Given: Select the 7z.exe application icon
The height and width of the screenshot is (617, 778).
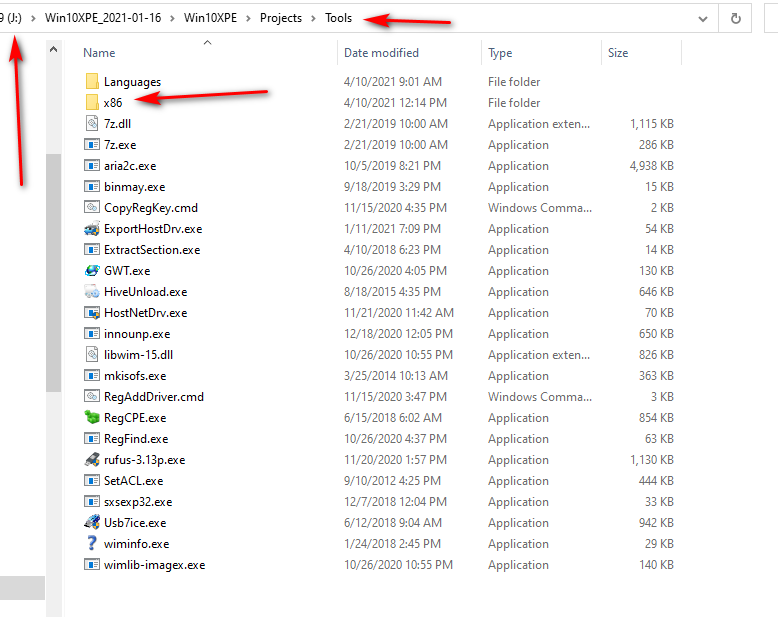Looking at the screenshot, I should 92,144.
